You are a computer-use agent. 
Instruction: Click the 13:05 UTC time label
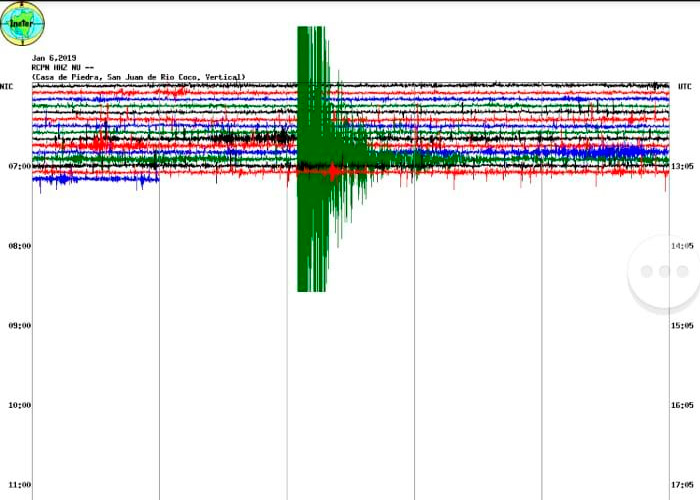tap(684, 166)
